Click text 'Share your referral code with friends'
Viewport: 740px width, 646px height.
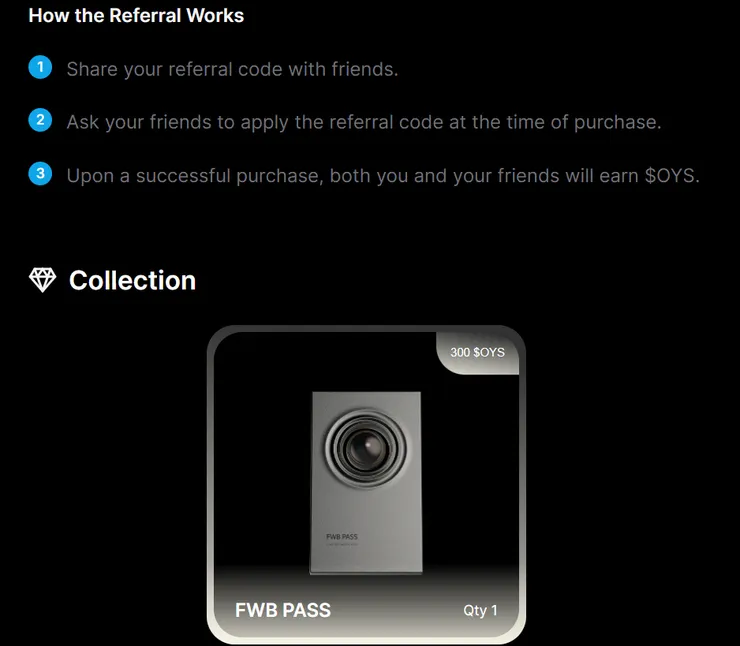click(x=232, y=69)
